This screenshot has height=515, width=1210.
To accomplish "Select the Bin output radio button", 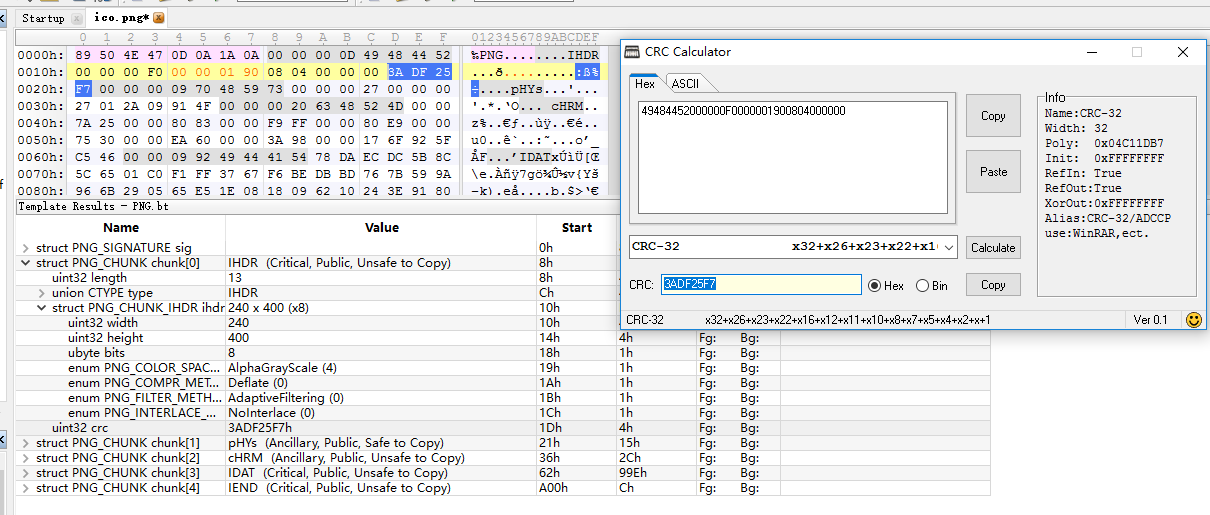I will coord(922,286).
